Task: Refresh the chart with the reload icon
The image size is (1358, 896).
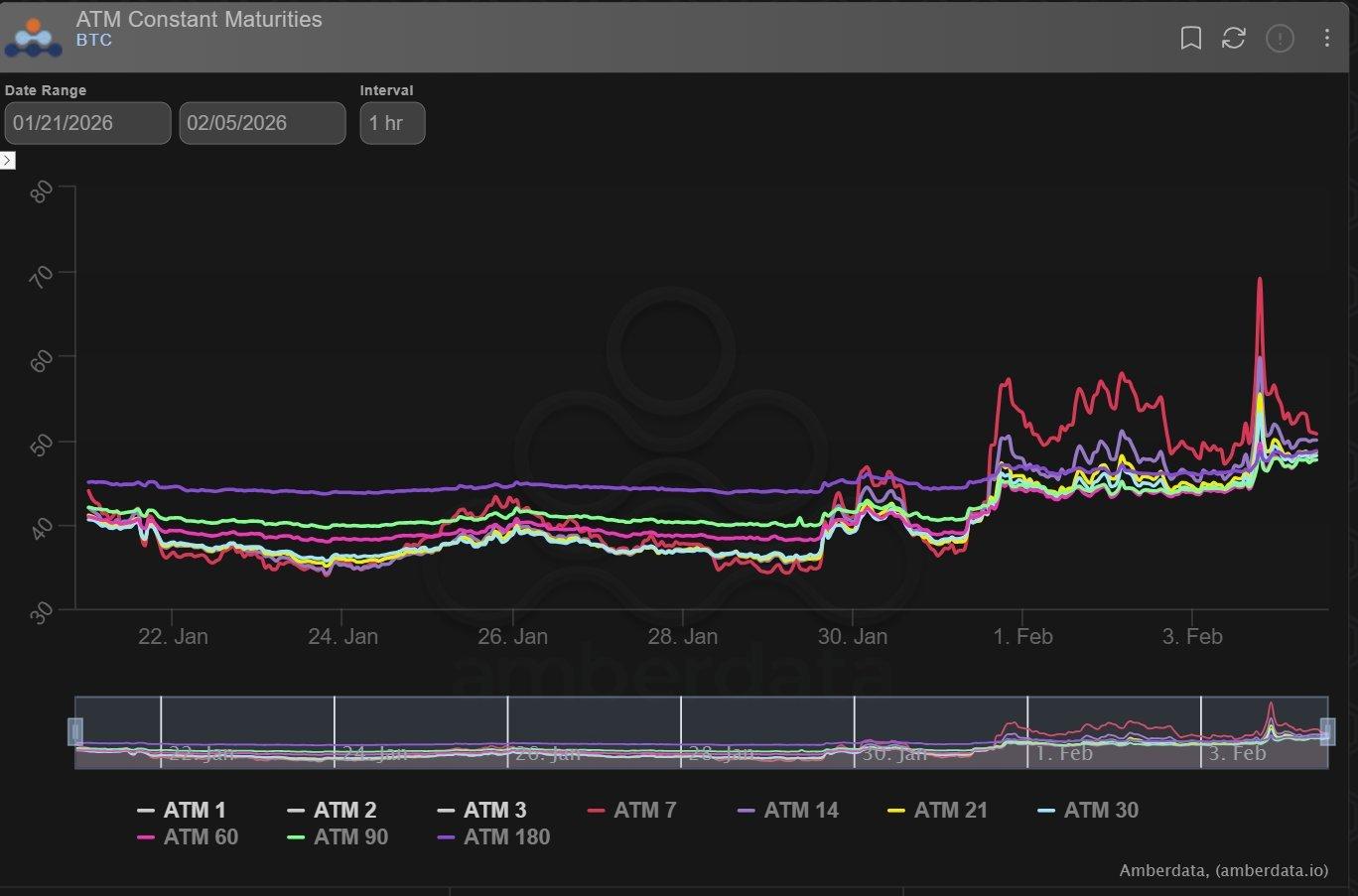Action: click(x=1234, y=39)
